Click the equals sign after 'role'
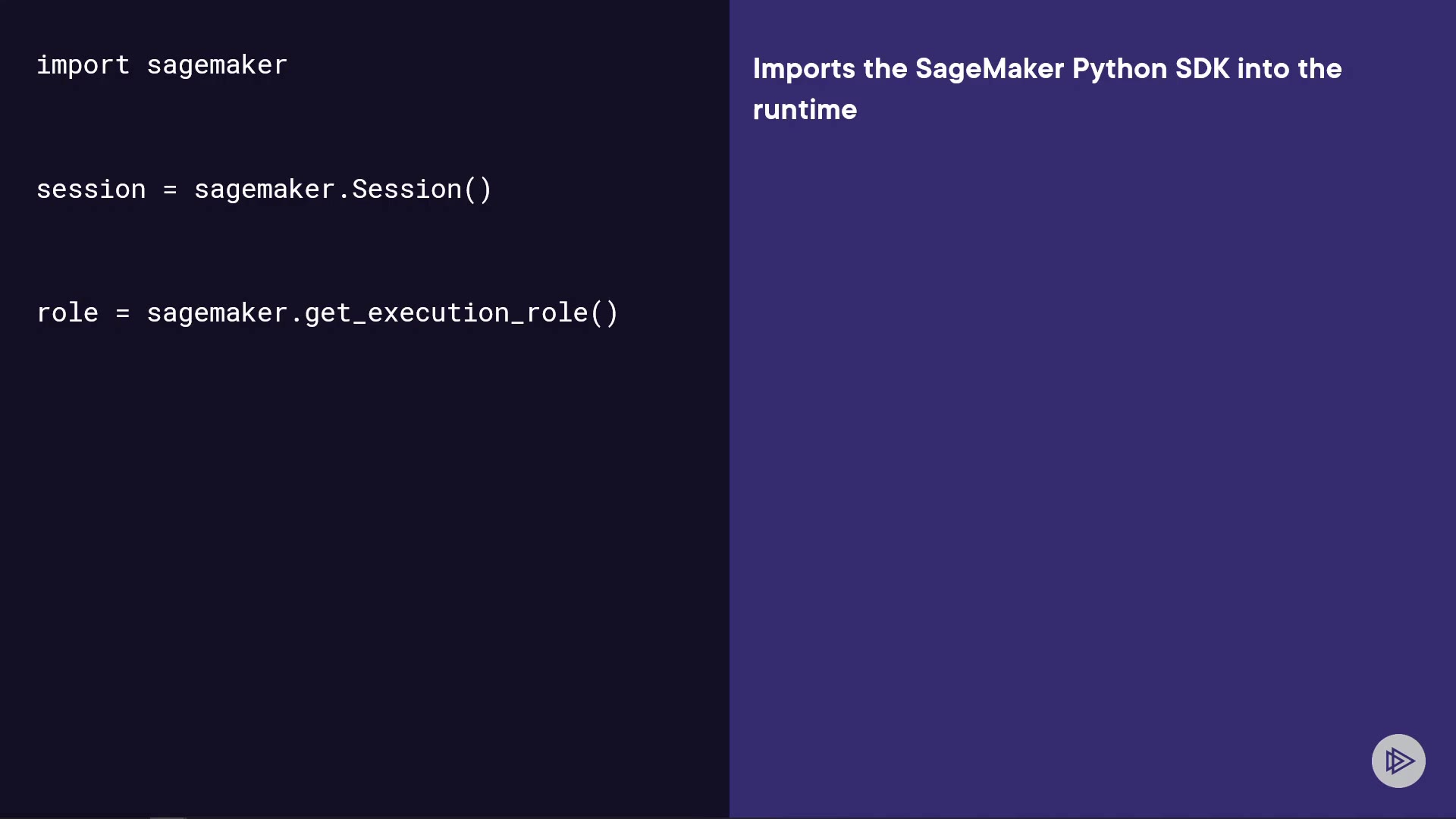Screen dimensions: 1456x819 point(123,314)
